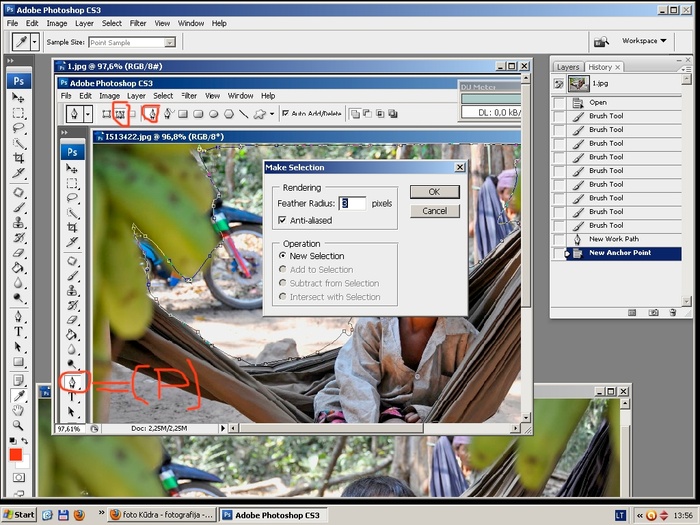
Task: Open the Window menu in the top menu bar
Action: click(190, 23)
